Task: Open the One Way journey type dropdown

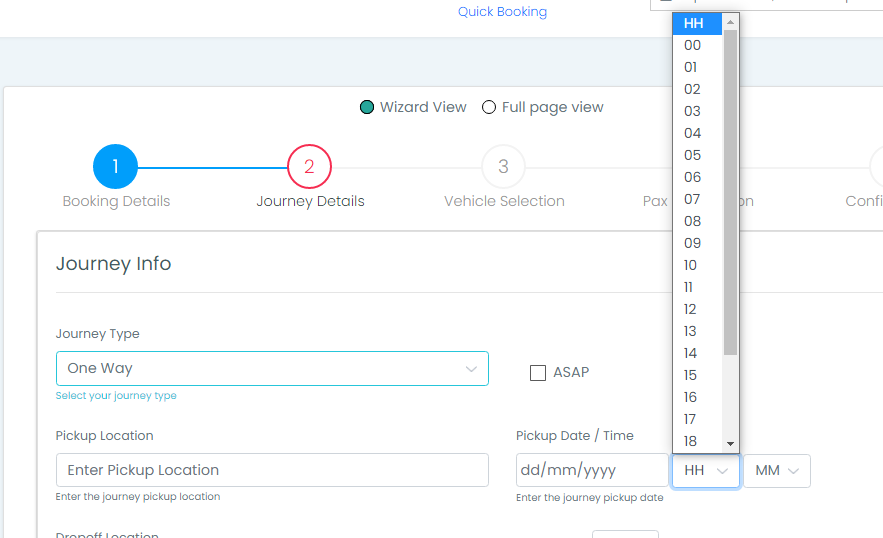Action: click(272, 368)
